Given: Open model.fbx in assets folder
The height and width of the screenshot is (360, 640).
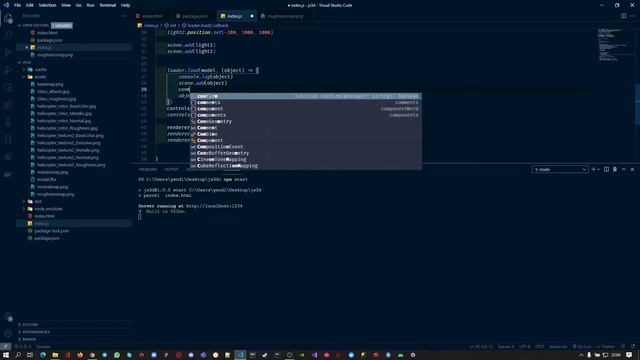Looking at the screenshot, I should point(47,179).
